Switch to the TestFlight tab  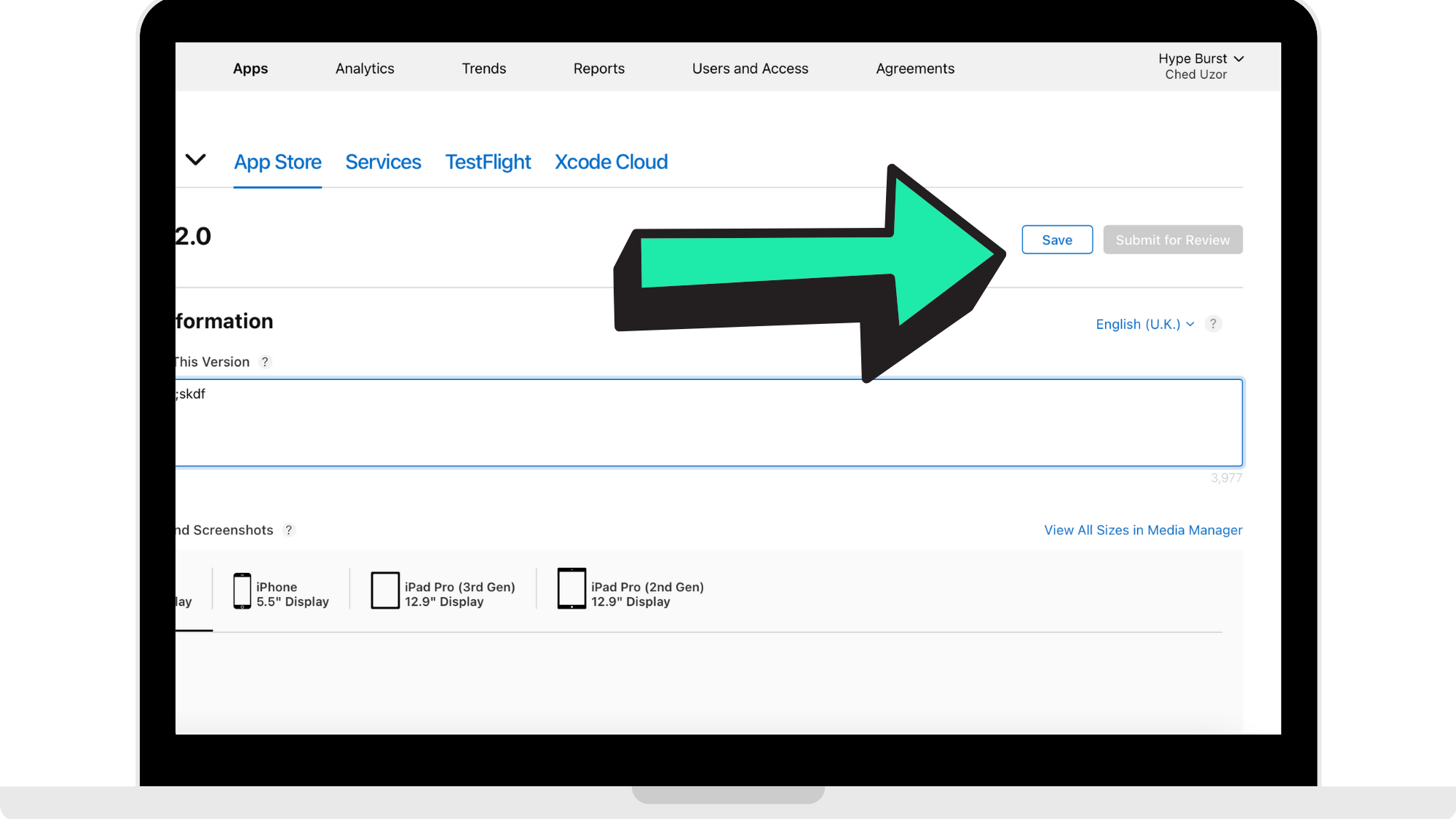pyautogui.click(x=488, y=162)
